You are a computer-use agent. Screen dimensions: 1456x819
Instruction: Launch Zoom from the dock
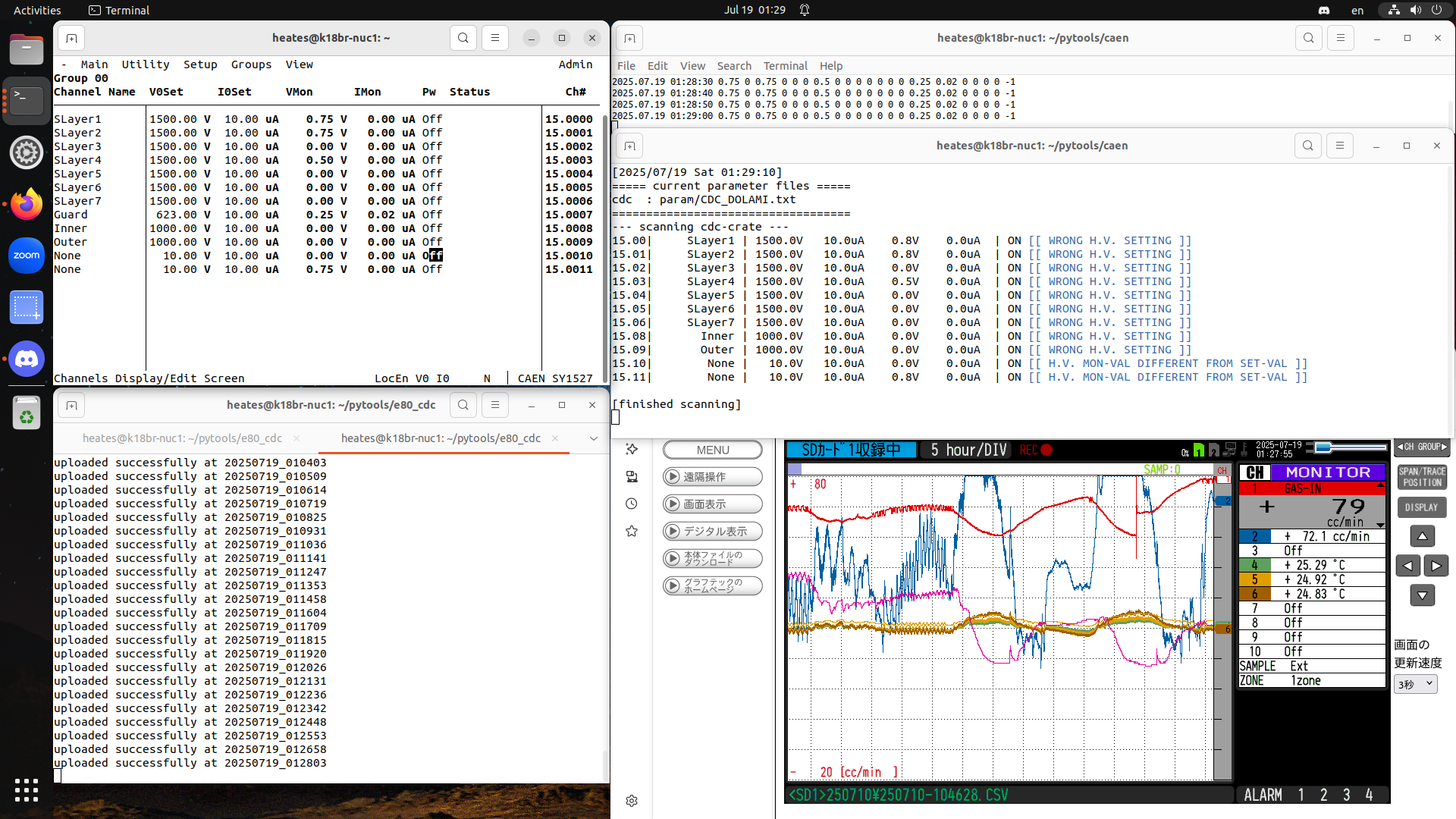(27, 256)
